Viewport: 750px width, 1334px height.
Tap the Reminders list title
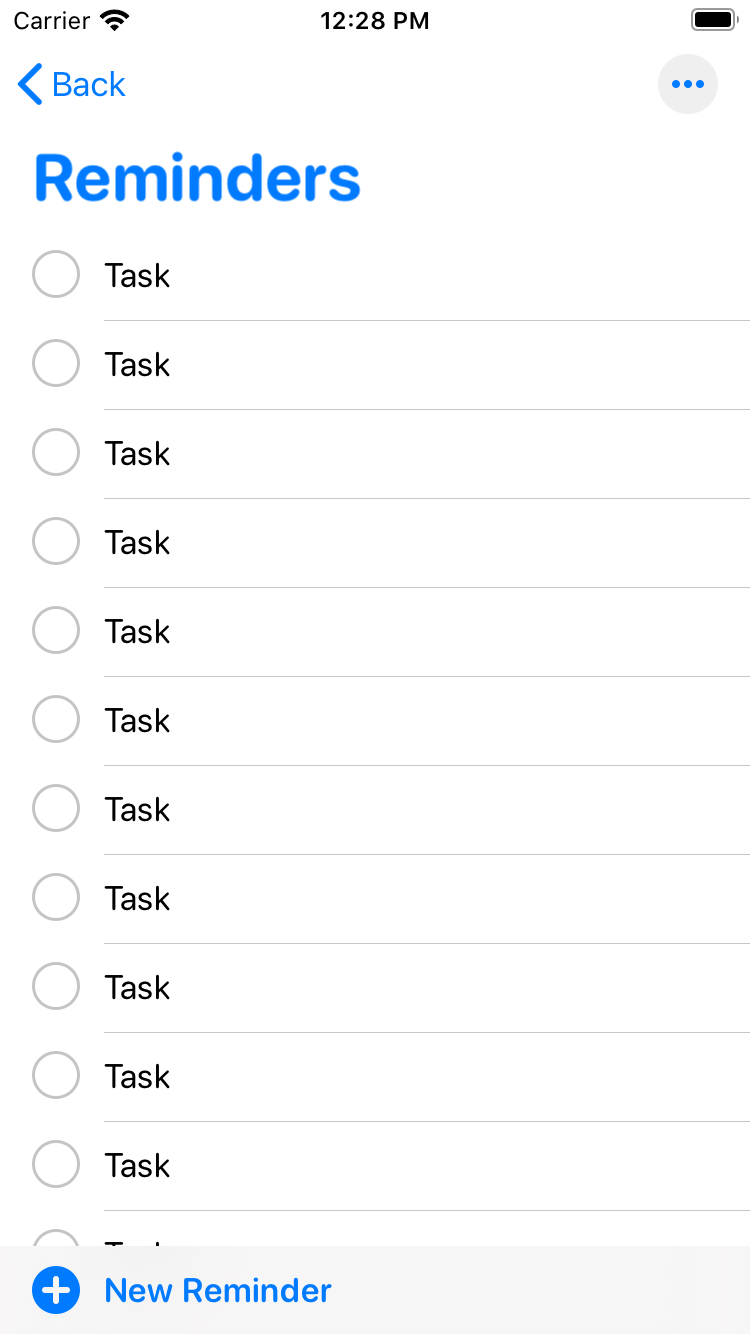(x=198, y=178)
